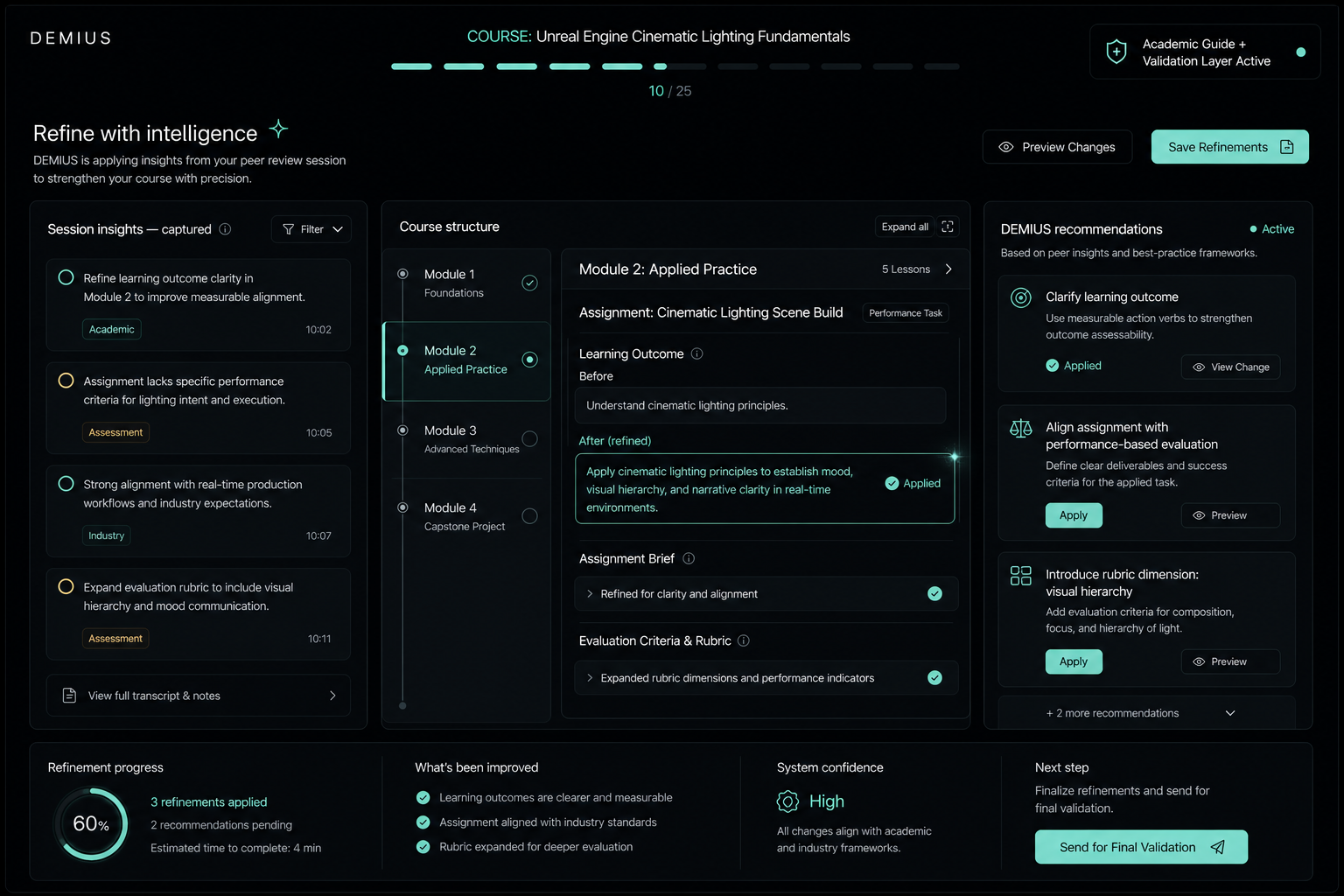Click the info icon next to Session insights
1344x896 pixels.
[x=225, y=229]
